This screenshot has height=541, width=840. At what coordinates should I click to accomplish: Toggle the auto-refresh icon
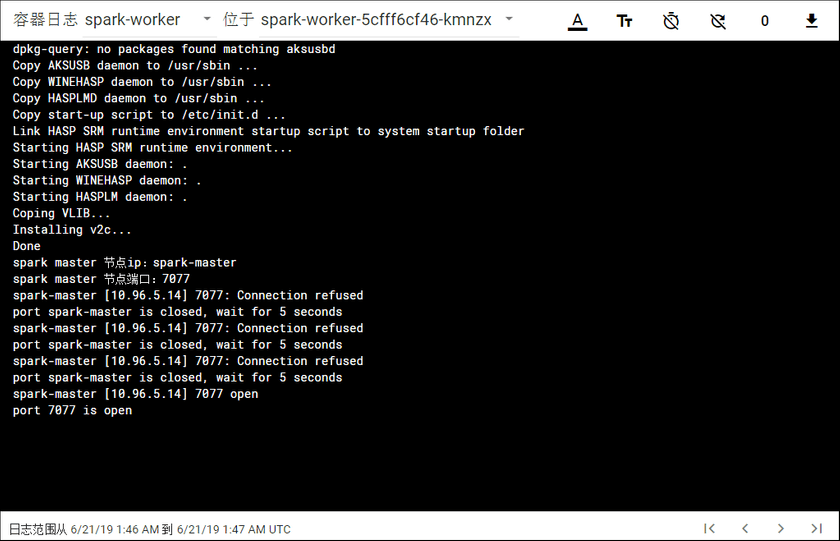pos(717,21)
